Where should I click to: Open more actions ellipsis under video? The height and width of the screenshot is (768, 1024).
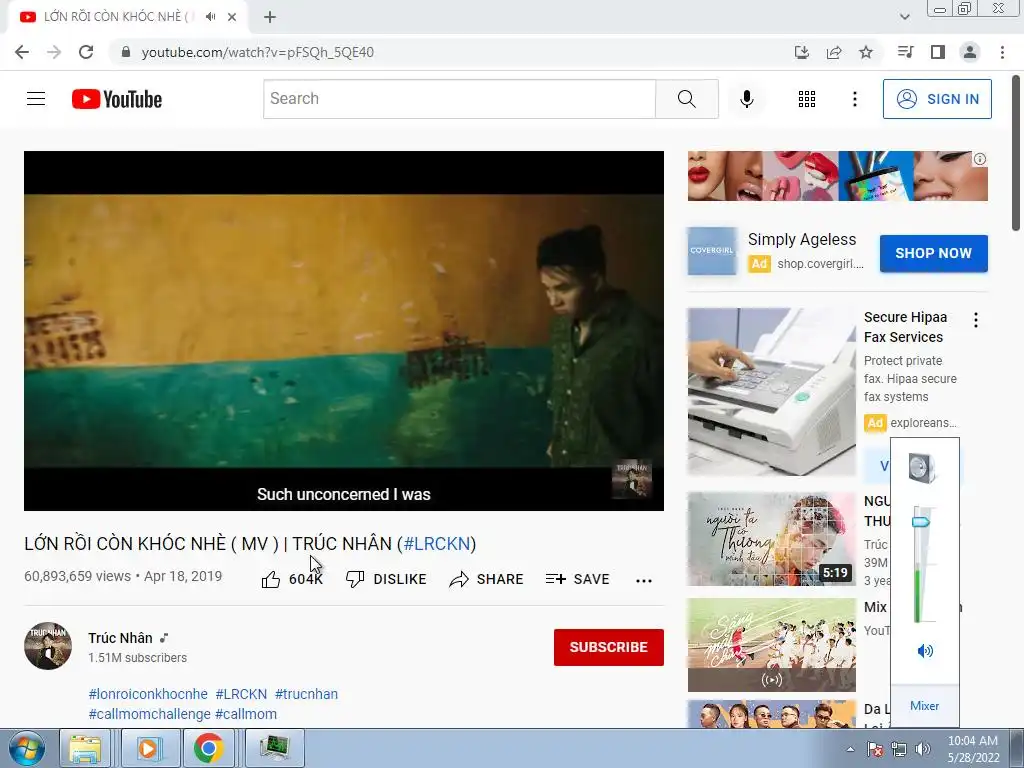pos(643,580)
